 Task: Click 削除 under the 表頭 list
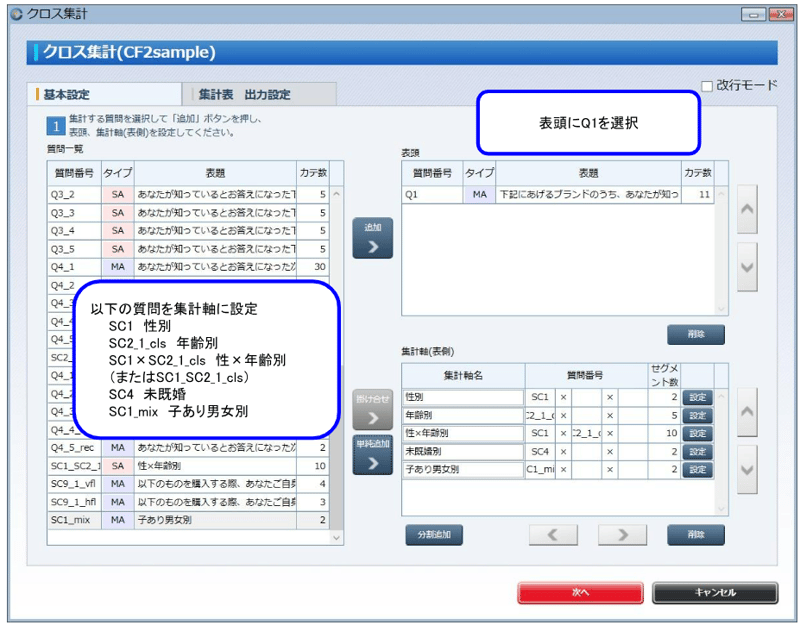pos(695,334)
